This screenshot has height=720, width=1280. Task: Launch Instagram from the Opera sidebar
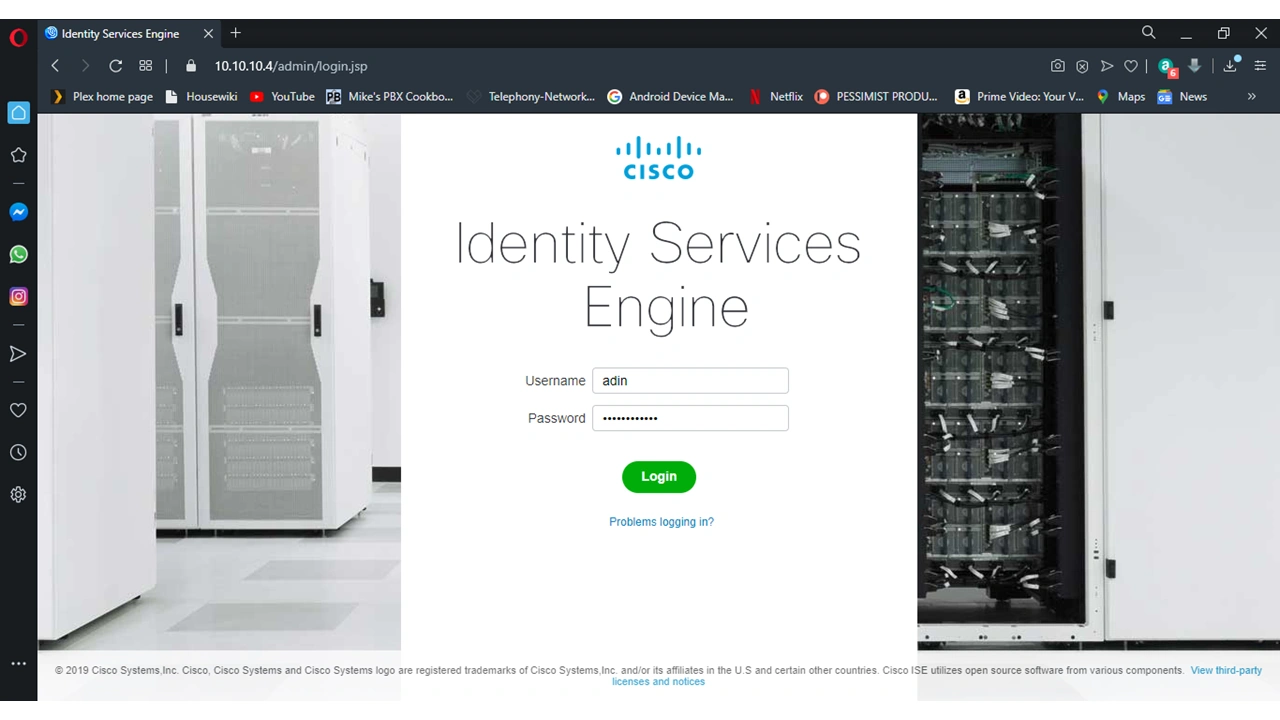18,296
